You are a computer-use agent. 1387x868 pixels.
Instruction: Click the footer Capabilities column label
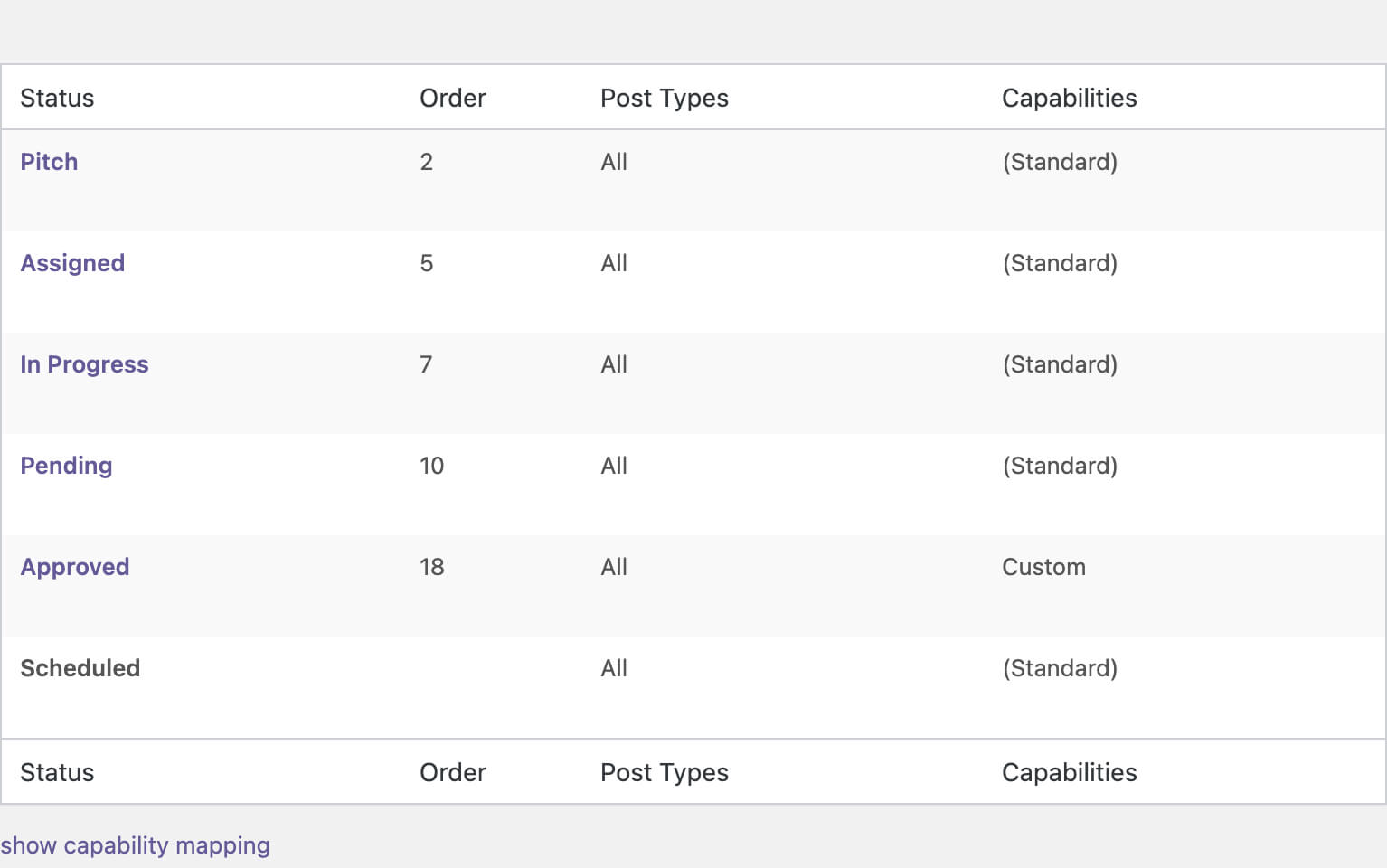click(1069, 772)
